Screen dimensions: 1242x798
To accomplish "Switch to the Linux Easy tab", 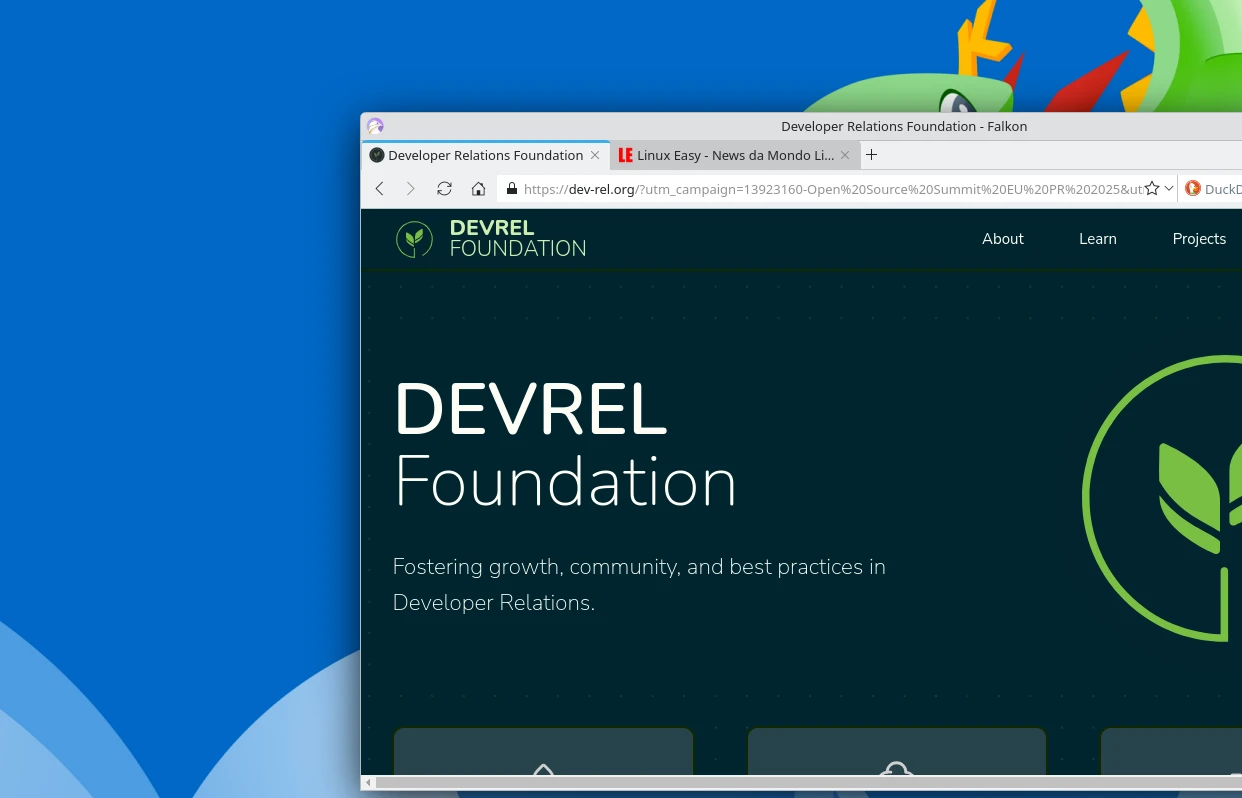I will coord(735,155).
